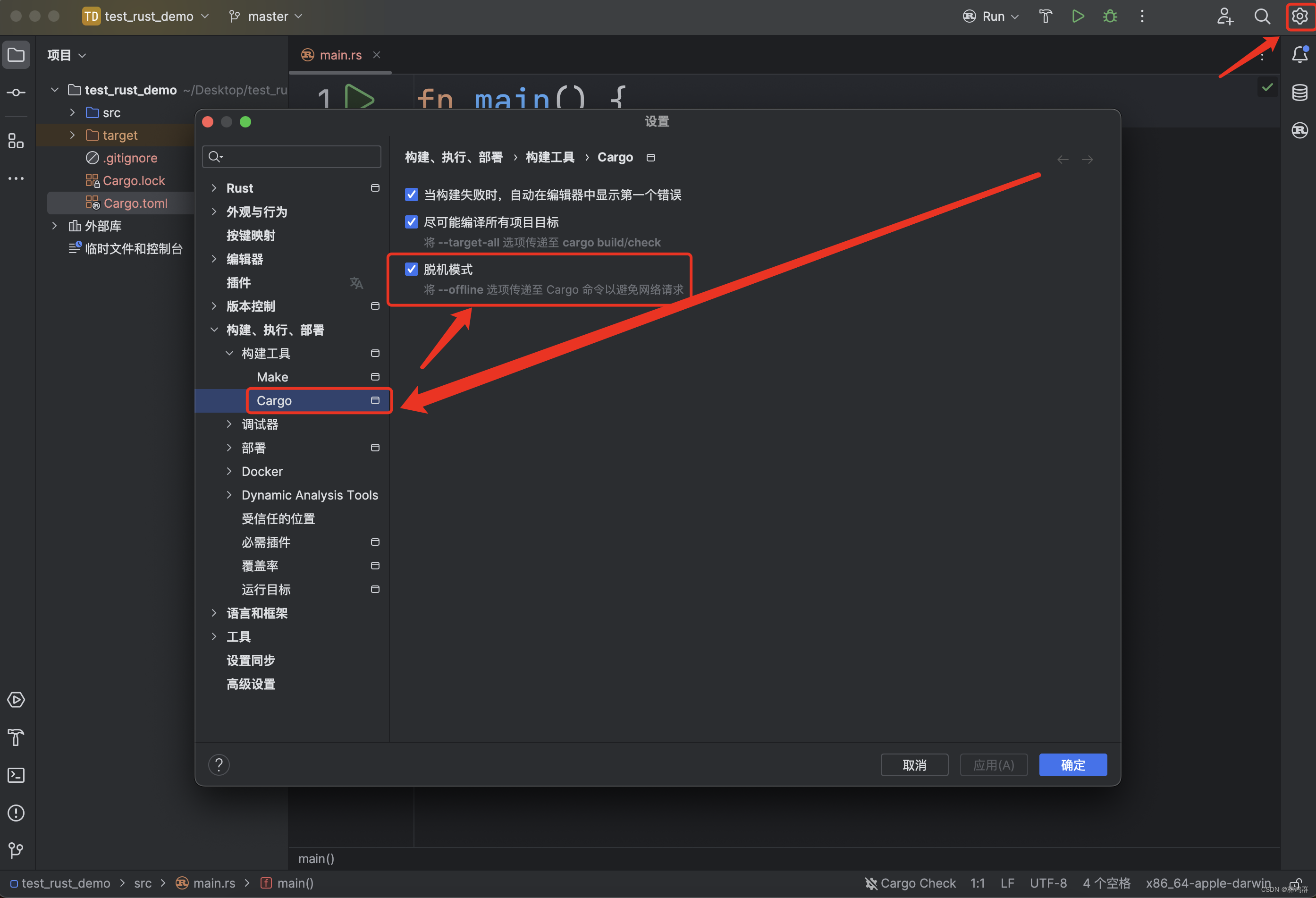Open the notifications bell icon
Image resolution: width=1316 pixels, height=898 pixels.
coord(1299,54)
